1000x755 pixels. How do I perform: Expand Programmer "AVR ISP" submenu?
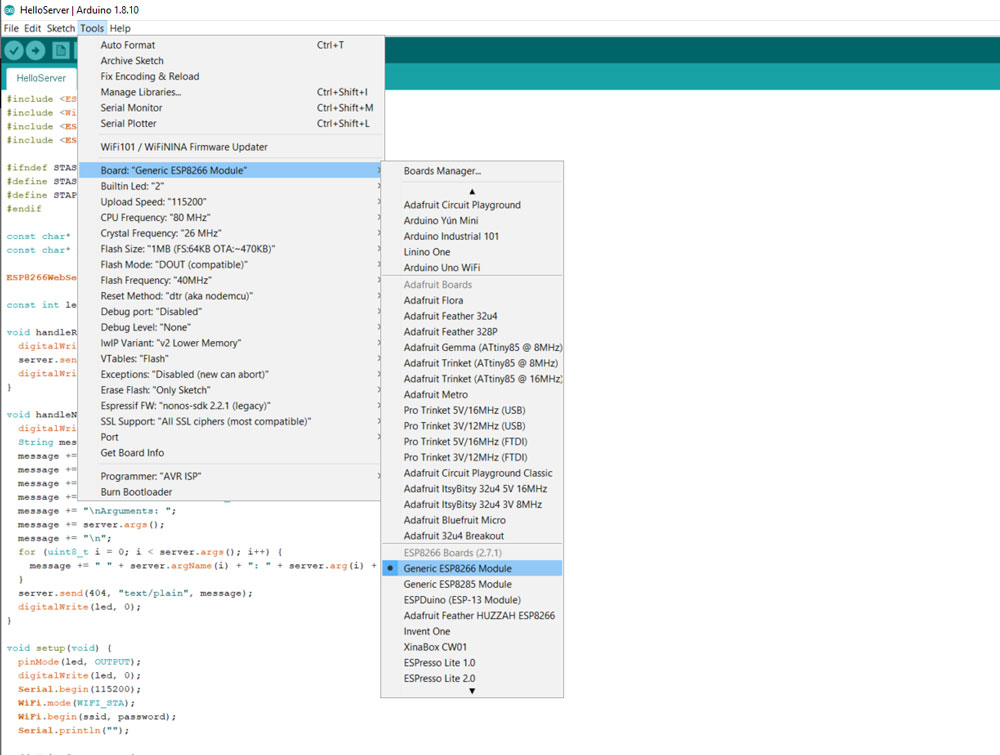click(x=231, y=476)
